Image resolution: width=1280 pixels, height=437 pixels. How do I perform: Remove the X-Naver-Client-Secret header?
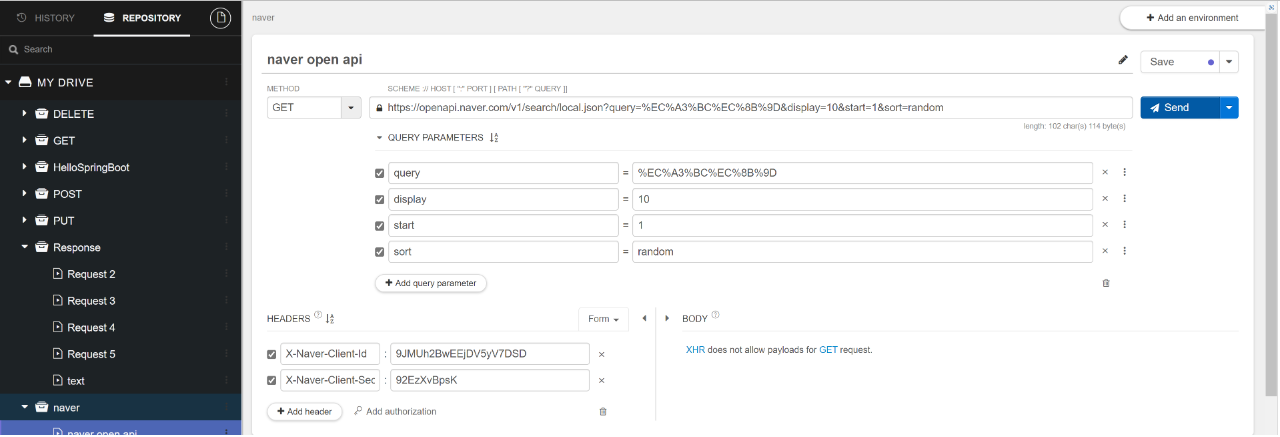point(602,380)
